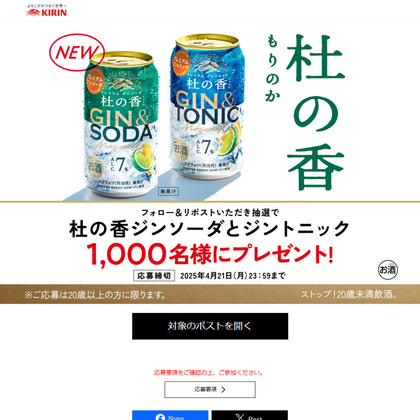Click the red guidelines confirmation text
The width and height of the screenshot is (420, 420).
208,373
